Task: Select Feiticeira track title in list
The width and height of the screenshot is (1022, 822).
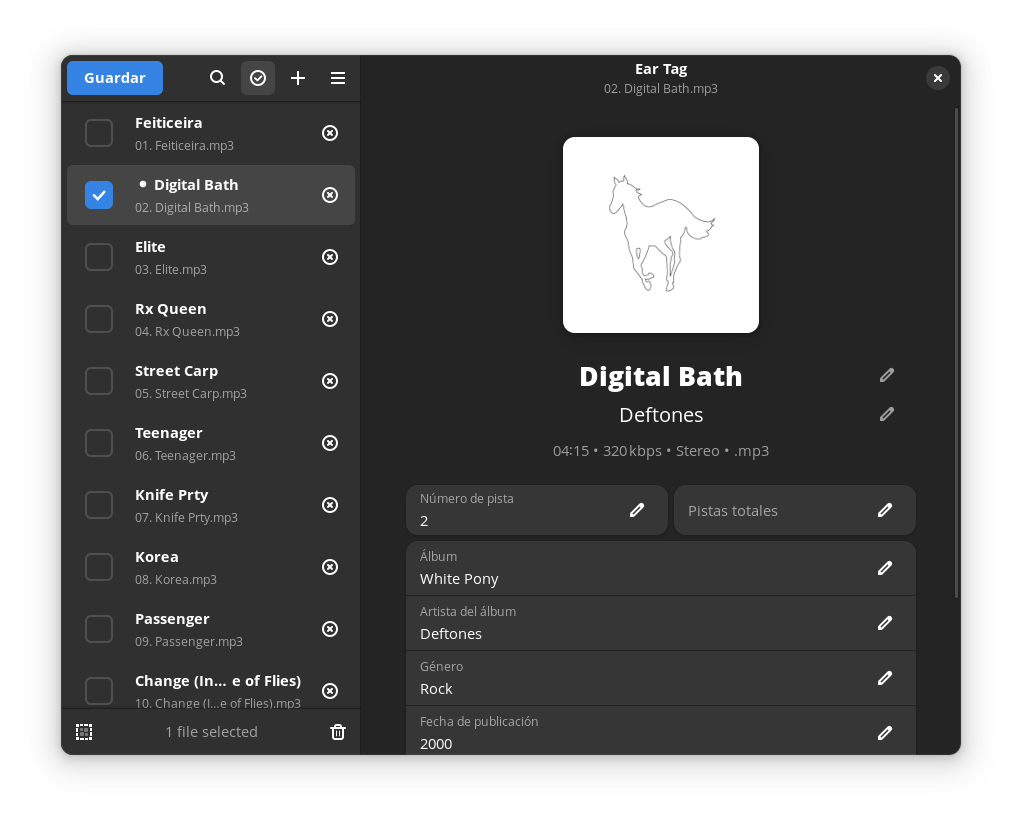Action: point(168,123)
